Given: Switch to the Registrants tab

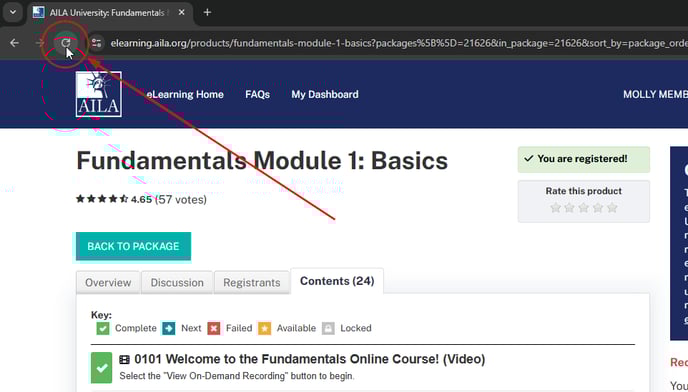Looking at the screenshot, I should click(x=251, y=282).
